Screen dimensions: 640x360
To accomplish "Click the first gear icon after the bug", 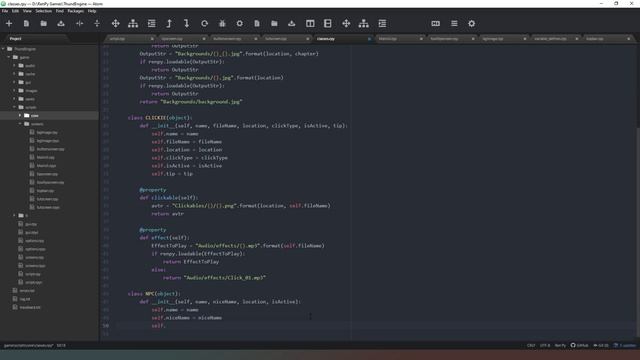I will 240,24.
